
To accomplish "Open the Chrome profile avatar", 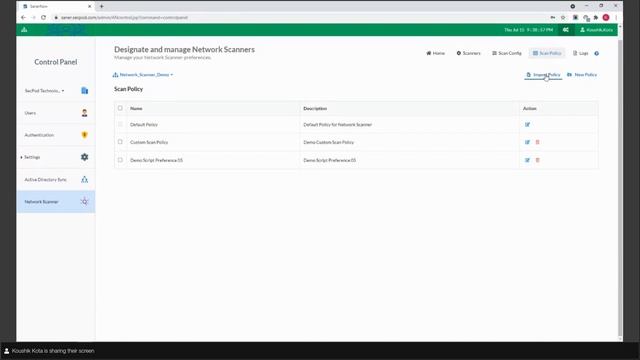I will tap(606, 18).
